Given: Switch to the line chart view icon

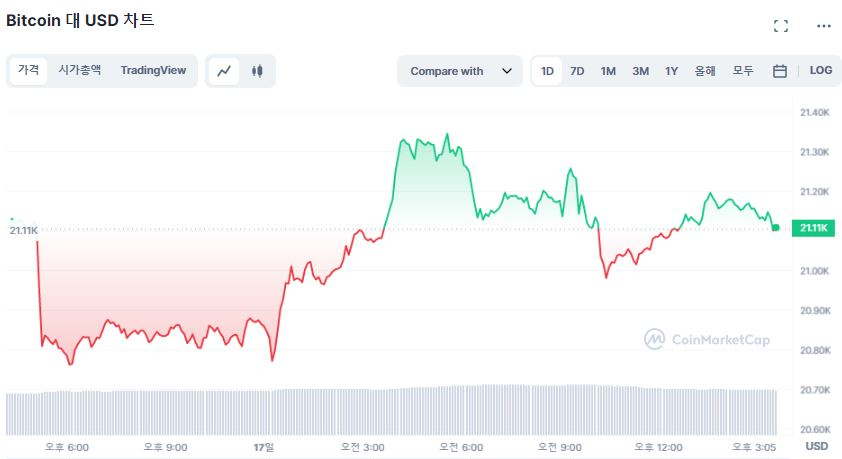Looking at the screenshot, I should (x=224, y=71).
